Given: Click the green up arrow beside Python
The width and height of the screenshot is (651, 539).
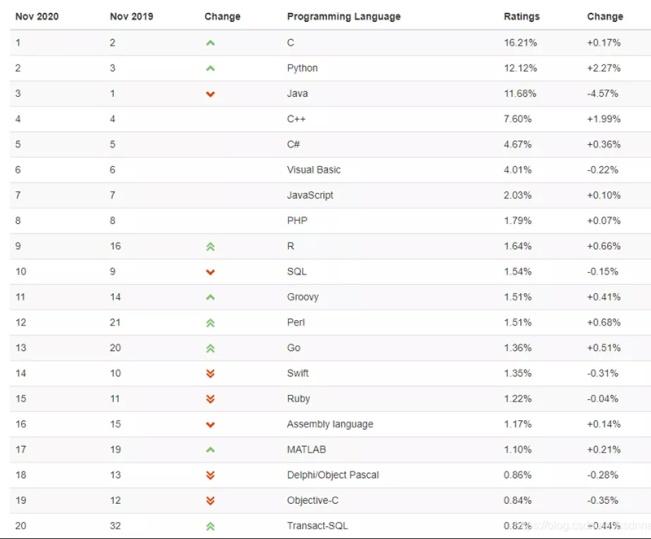Looking at the screenshot, I should (210, 68).
